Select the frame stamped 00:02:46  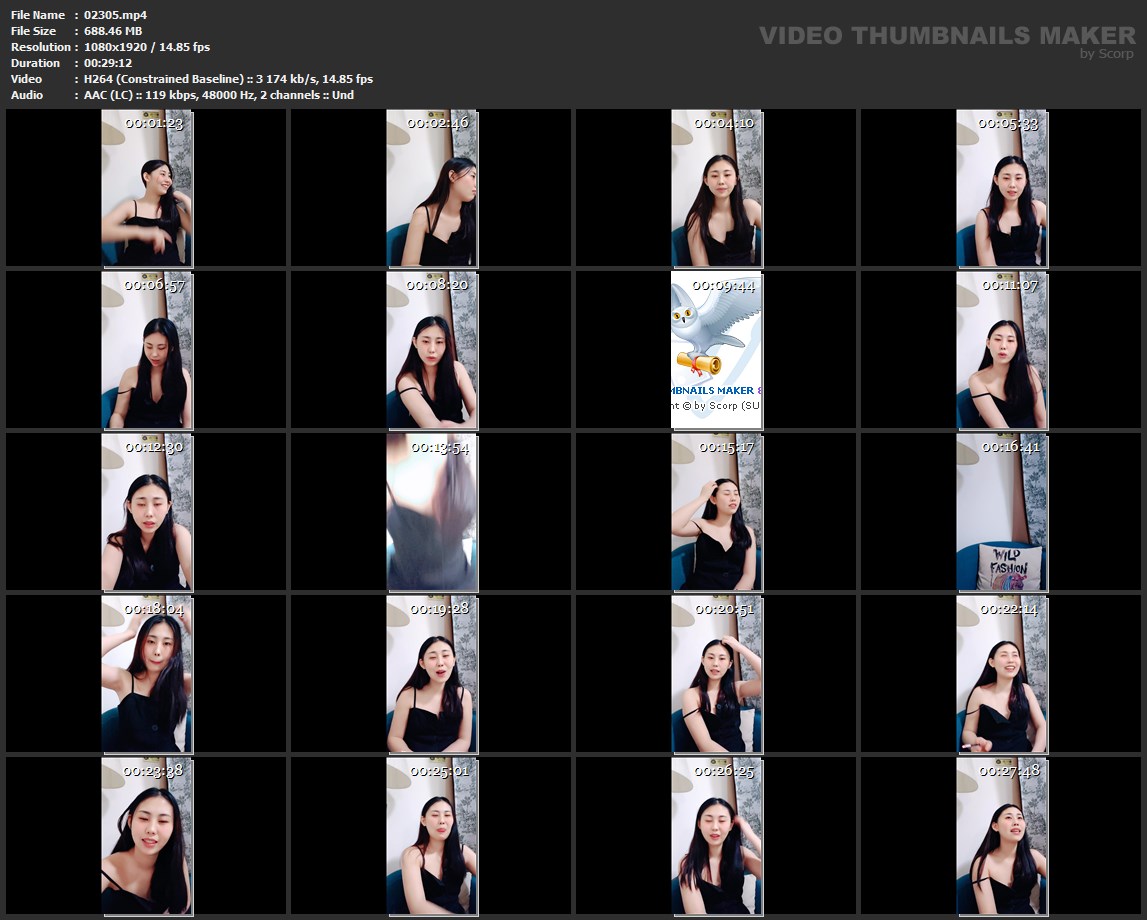431,188
